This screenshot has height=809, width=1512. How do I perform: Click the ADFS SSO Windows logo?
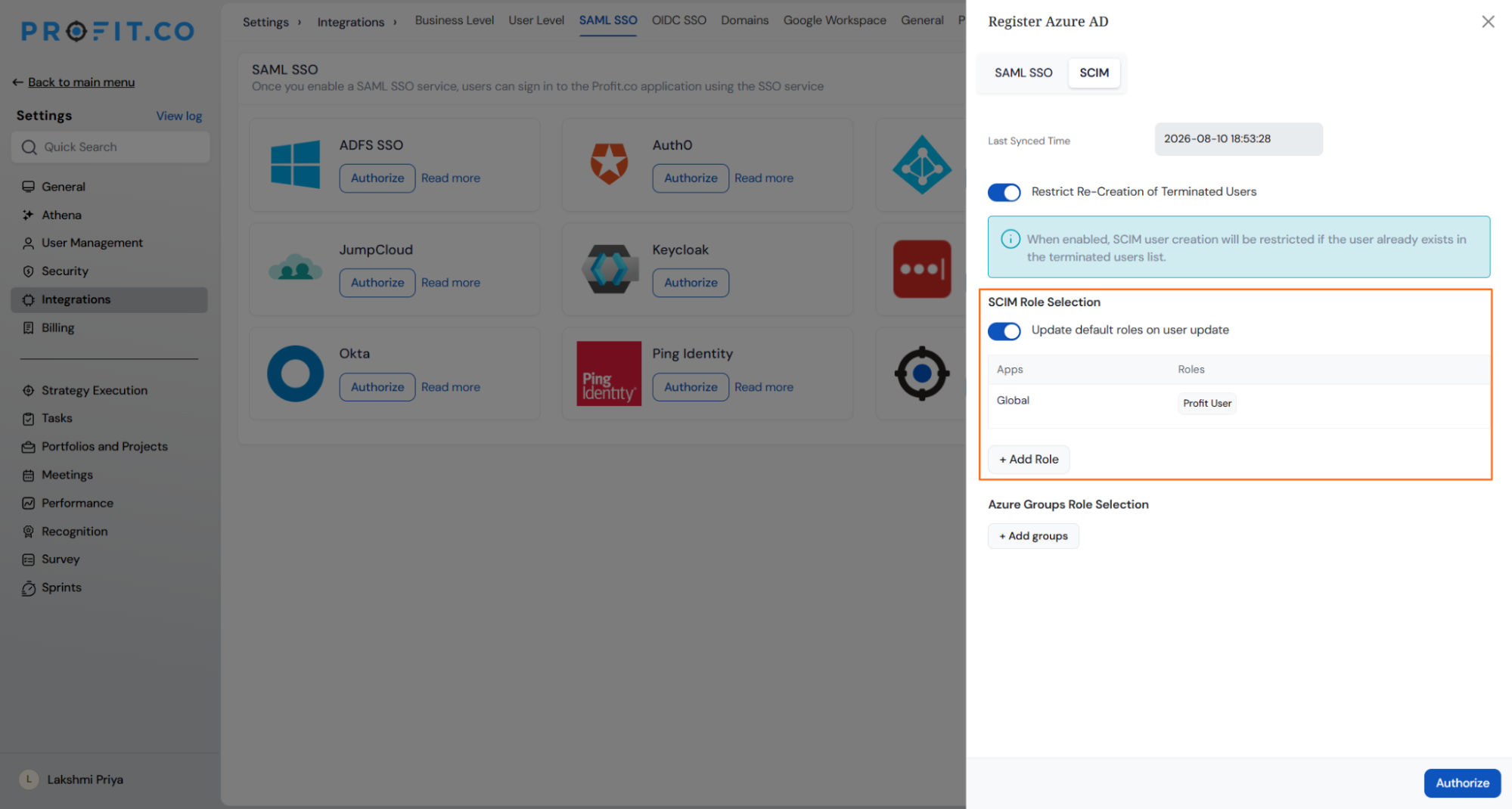click(295, 164)
